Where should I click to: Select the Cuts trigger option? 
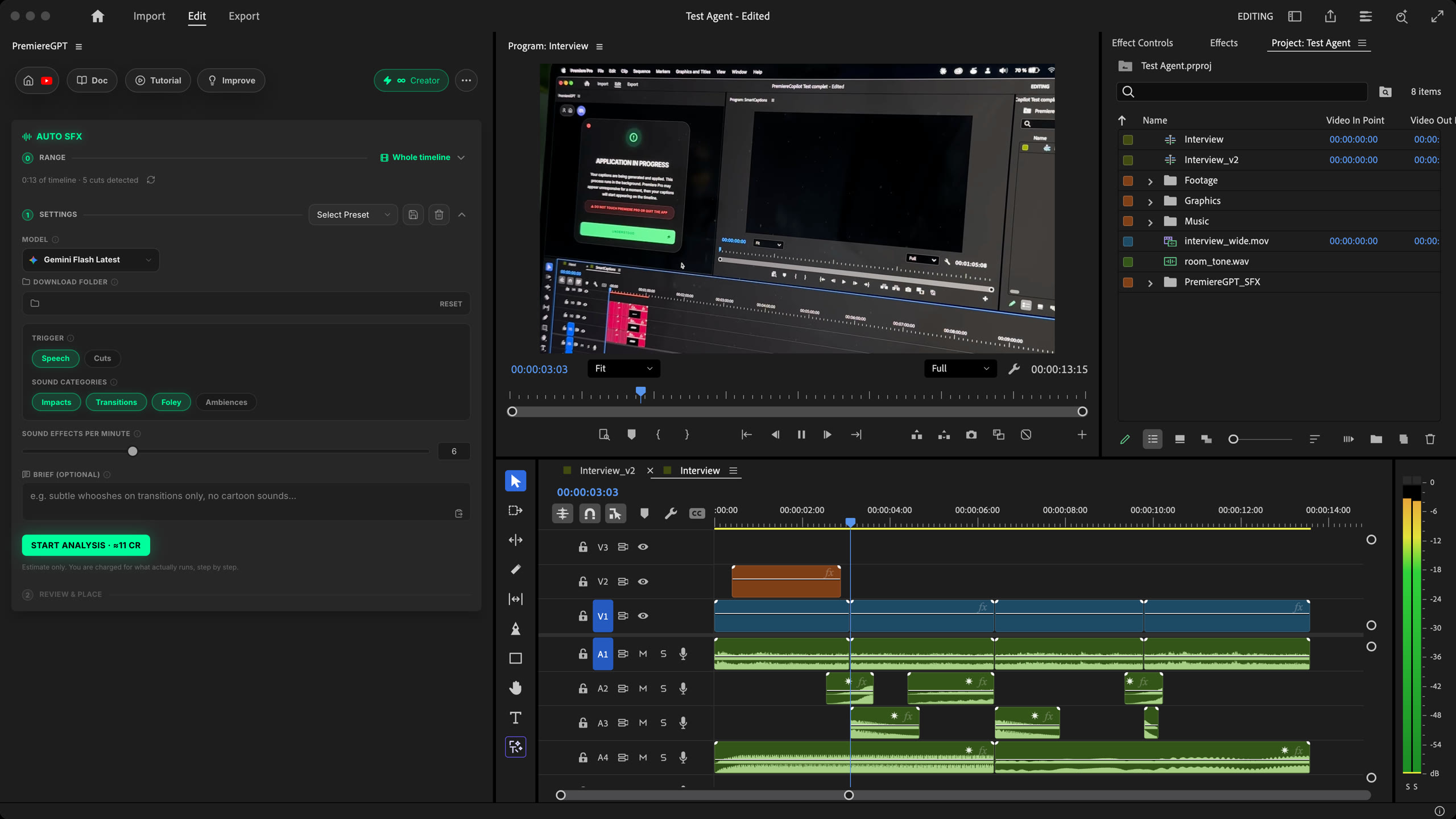coord(102,358)
